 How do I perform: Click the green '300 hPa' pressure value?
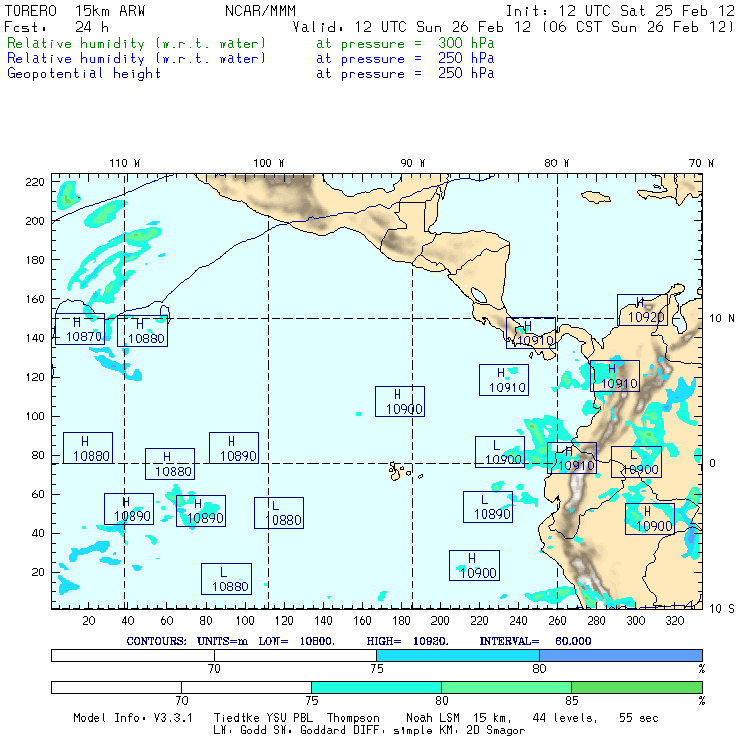pos(466,43)
